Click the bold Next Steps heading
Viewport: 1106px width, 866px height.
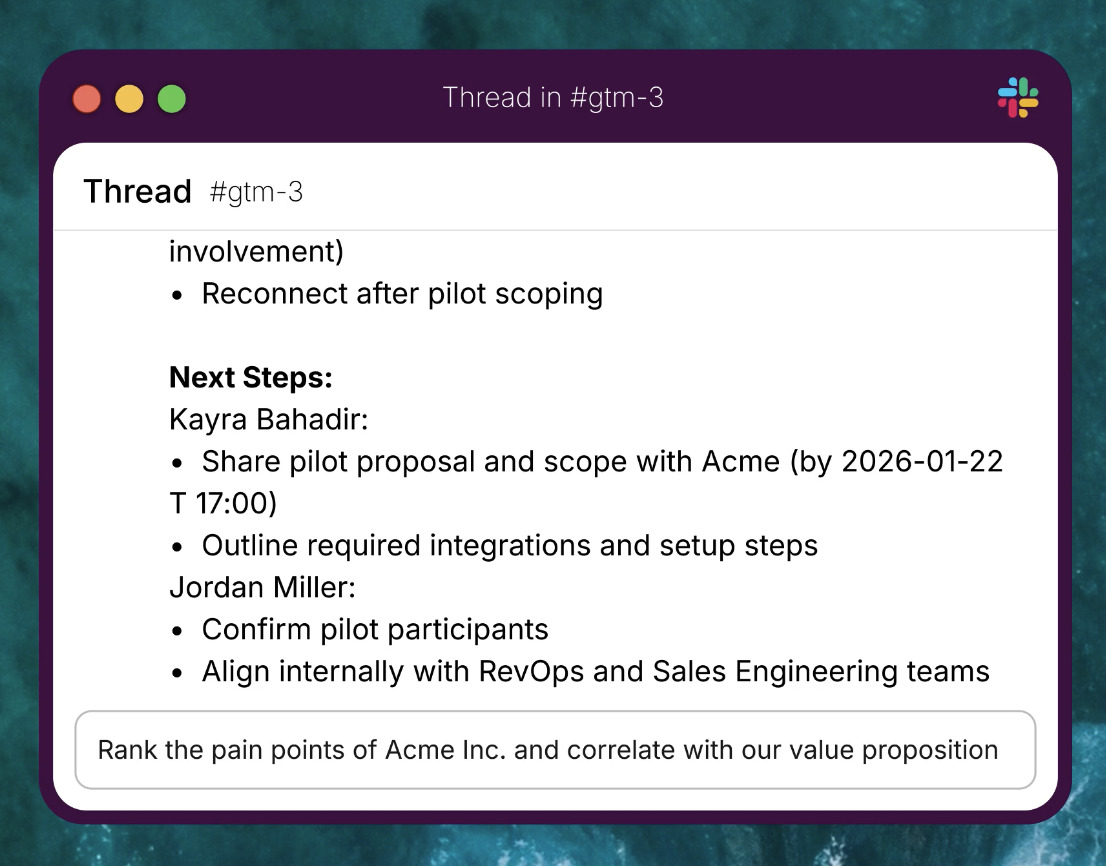pyautogui.click(x=250, y=377)
